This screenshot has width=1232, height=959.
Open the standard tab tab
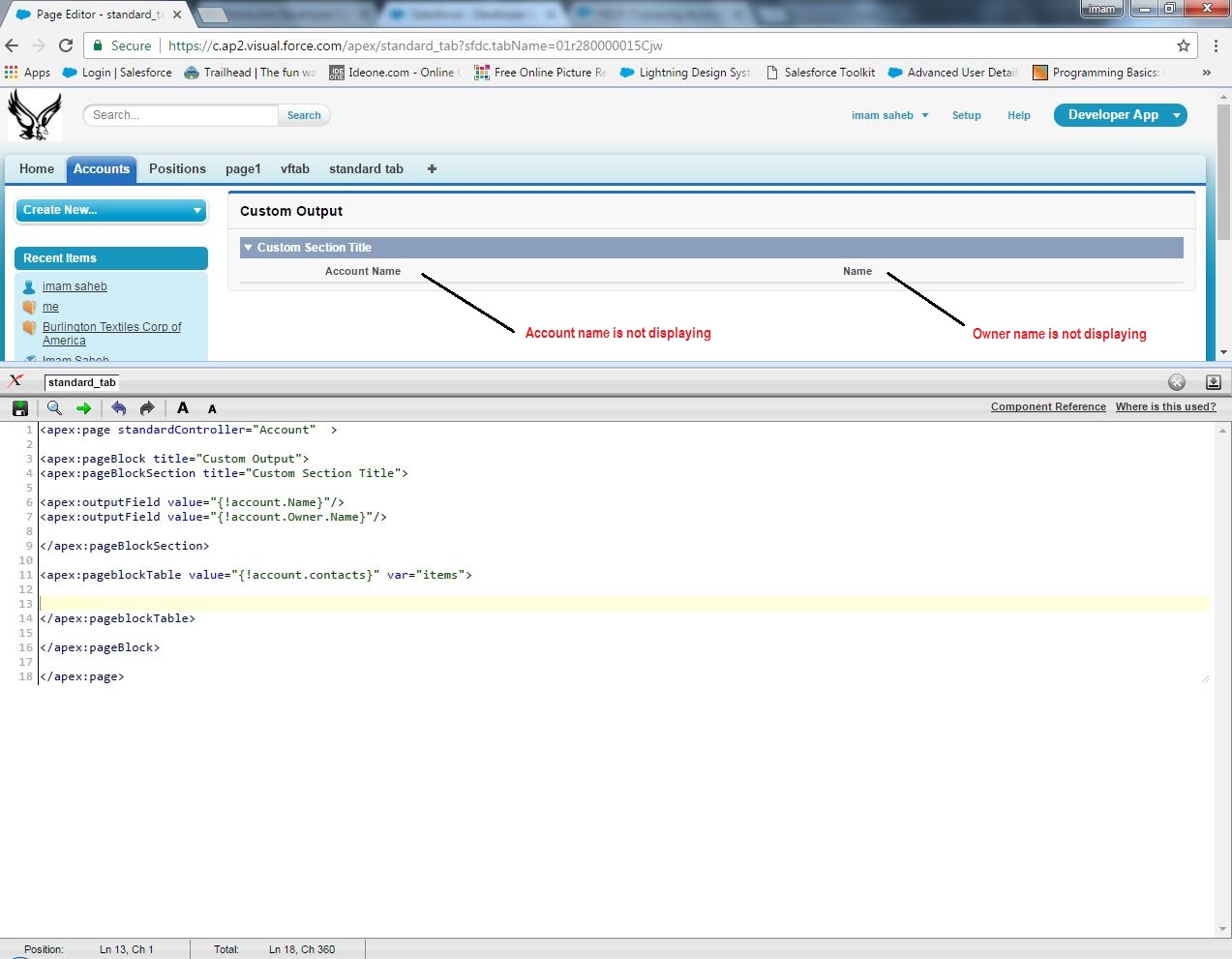click(366, 168)
